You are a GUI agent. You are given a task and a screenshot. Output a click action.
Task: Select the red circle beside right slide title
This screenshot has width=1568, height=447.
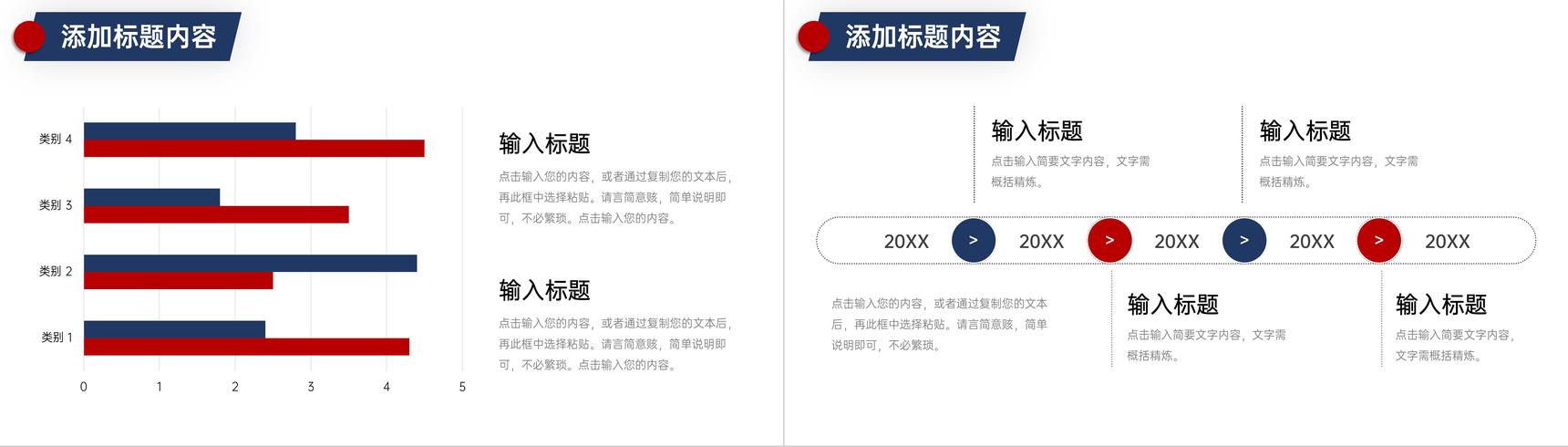point(813,37)
